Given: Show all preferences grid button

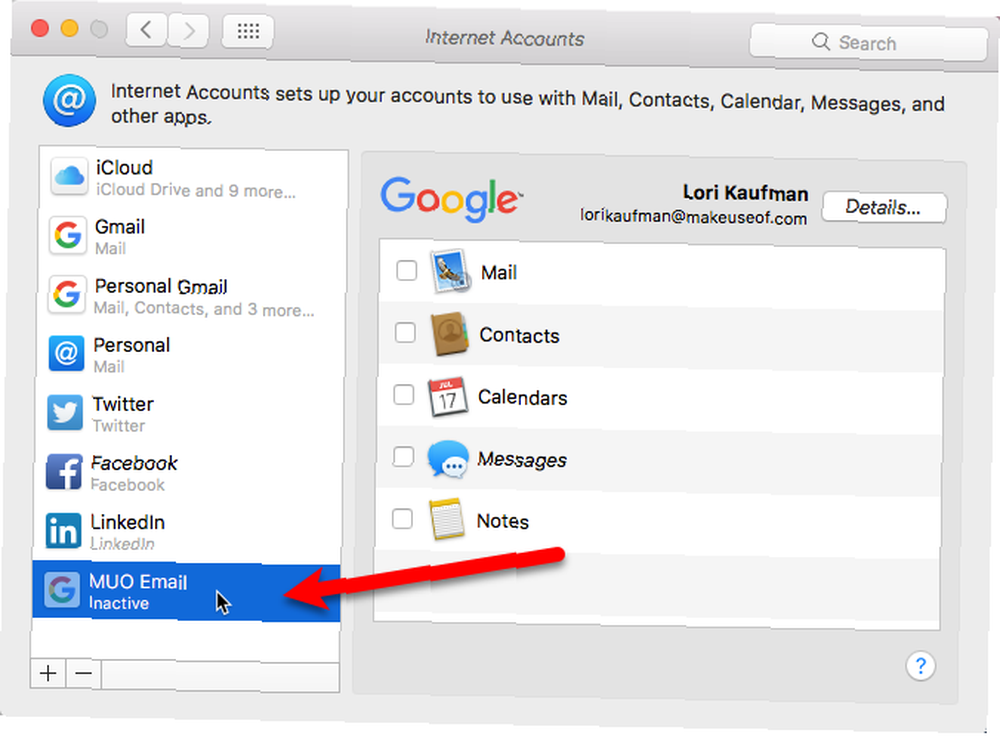Looking at the screenshot, I should 248,31.
